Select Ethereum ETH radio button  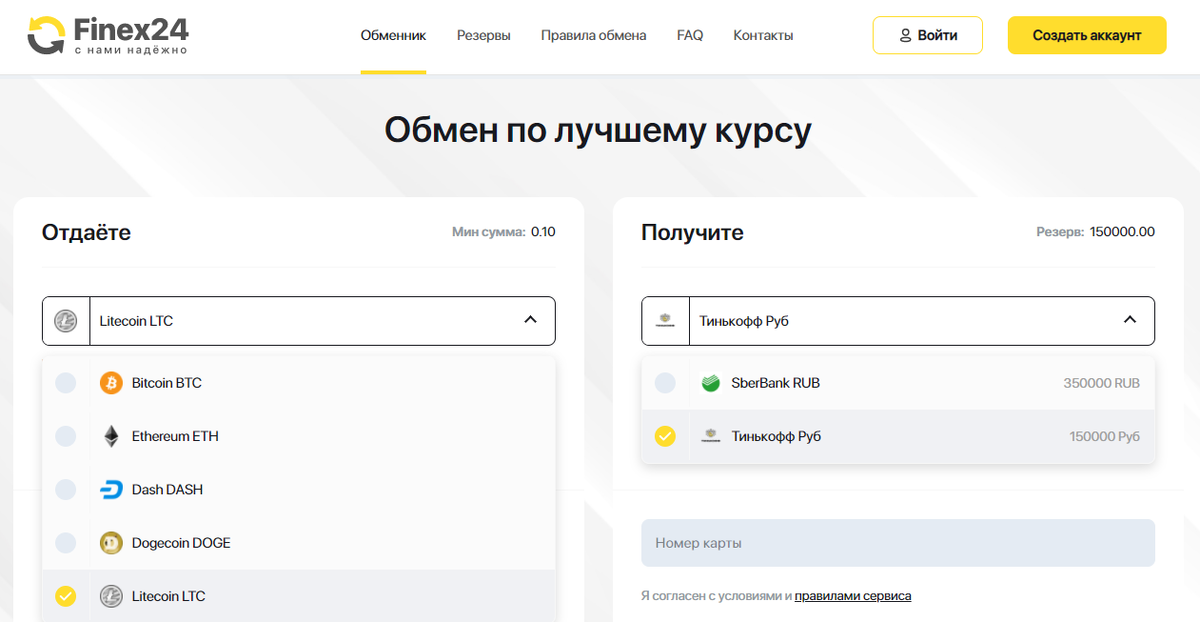65,436
